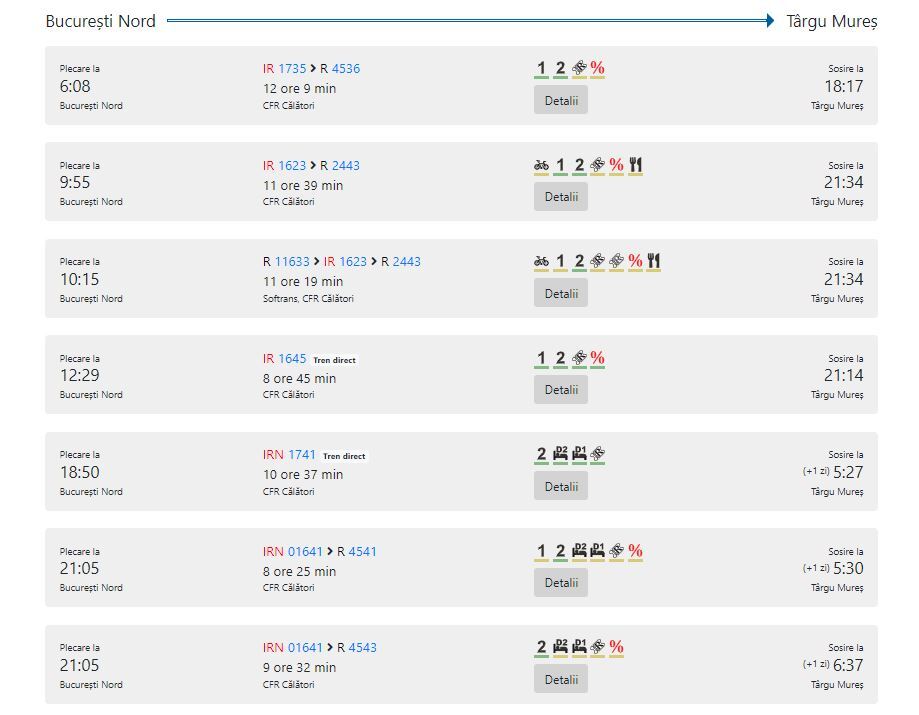Click the ticket reservation icon on the 6:08 train
919x715 pixels.
coord(579,69)
